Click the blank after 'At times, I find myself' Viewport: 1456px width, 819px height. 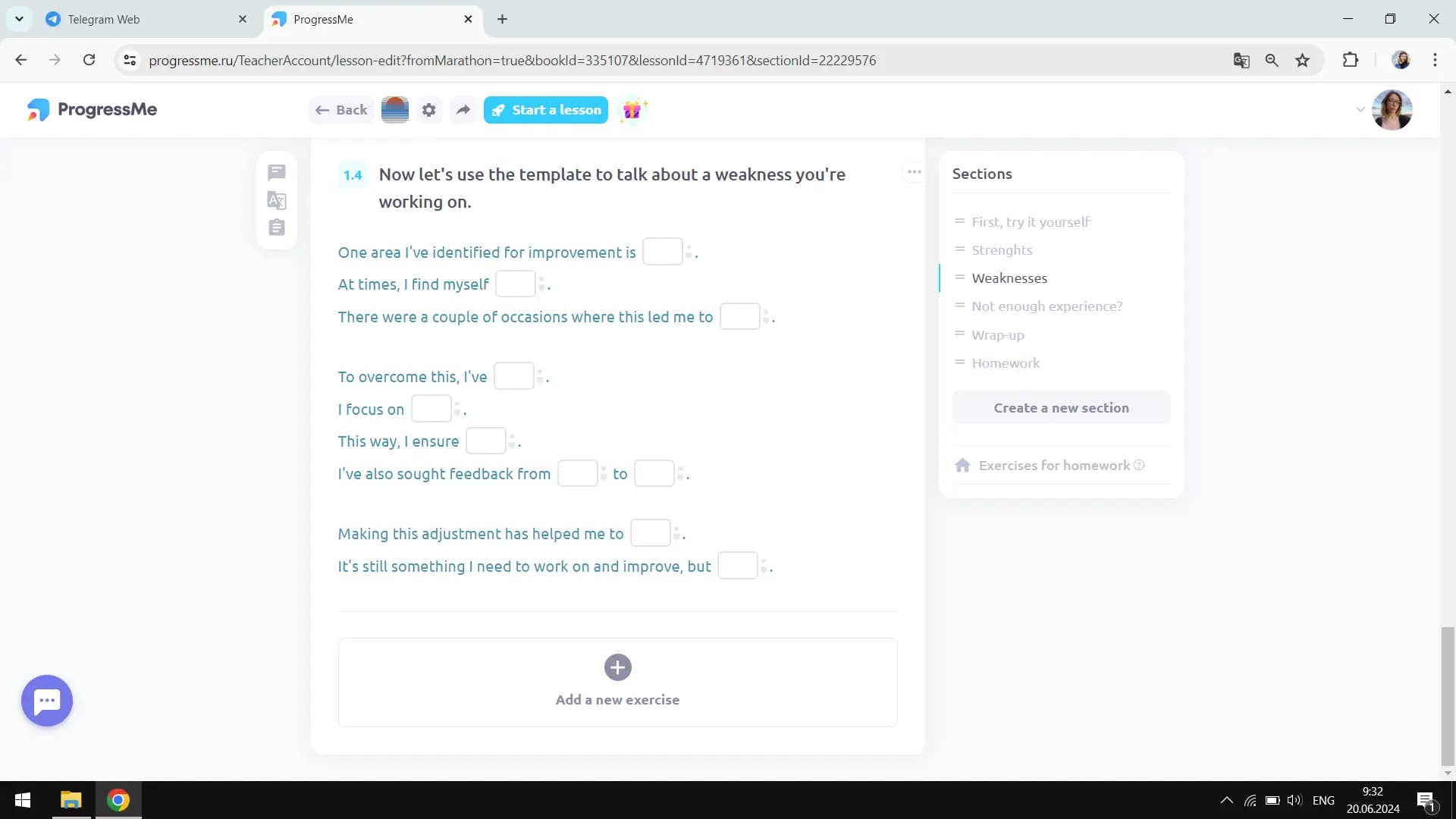pos(515,284)
